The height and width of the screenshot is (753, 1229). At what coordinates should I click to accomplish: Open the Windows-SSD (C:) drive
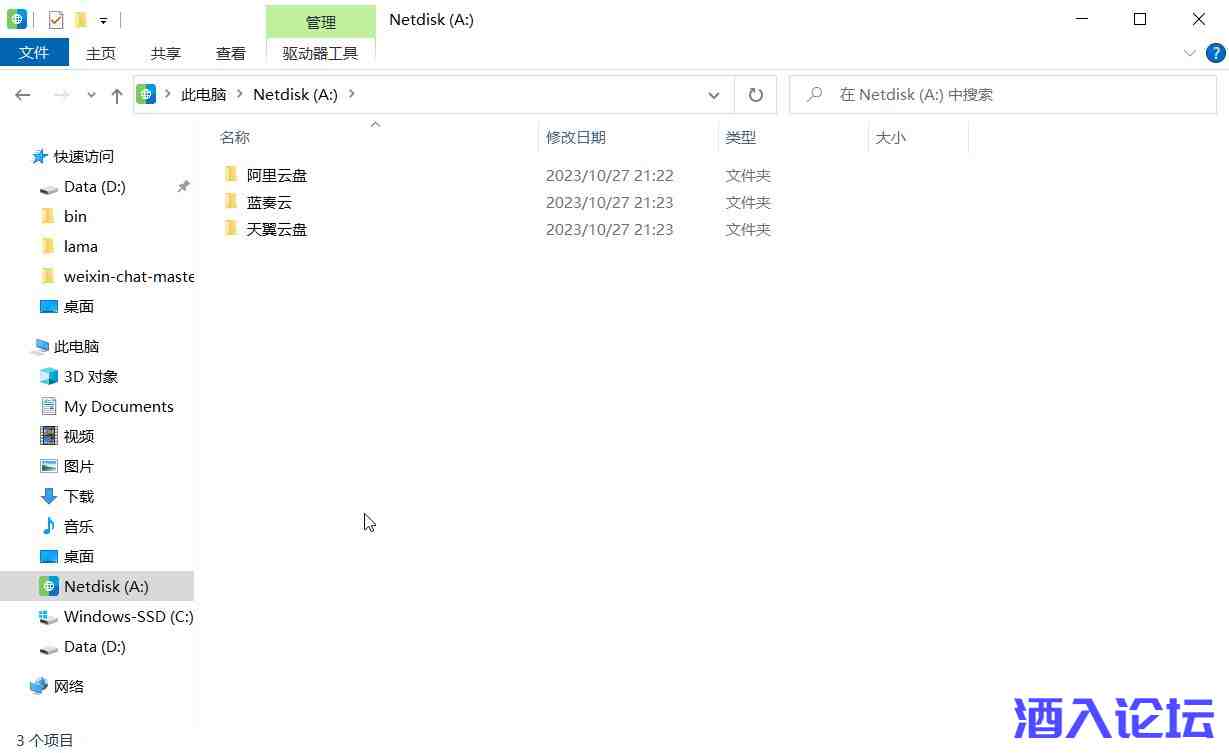pos(129,616)
